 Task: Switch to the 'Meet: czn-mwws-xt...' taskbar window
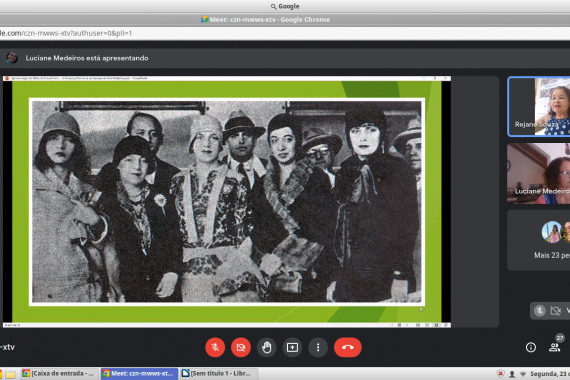(139, 373)
